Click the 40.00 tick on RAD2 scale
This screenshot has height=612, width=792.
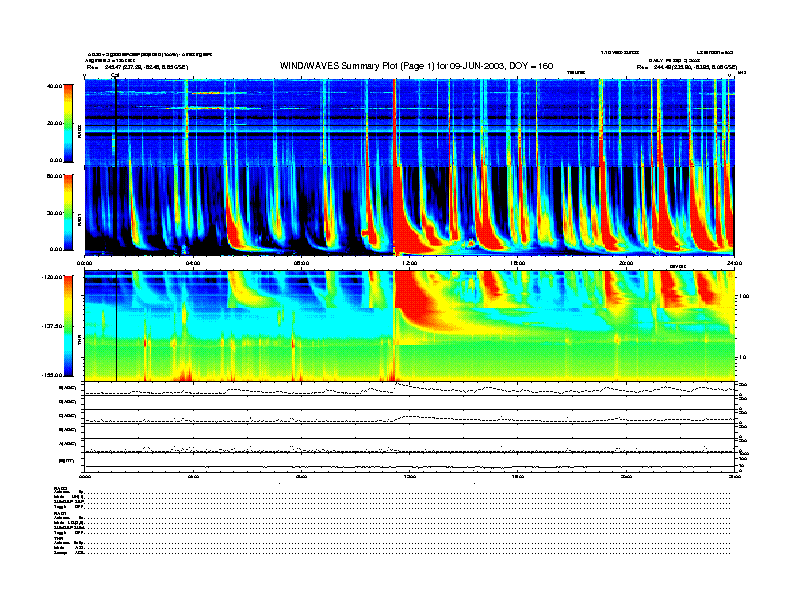(x=55, y=86)
